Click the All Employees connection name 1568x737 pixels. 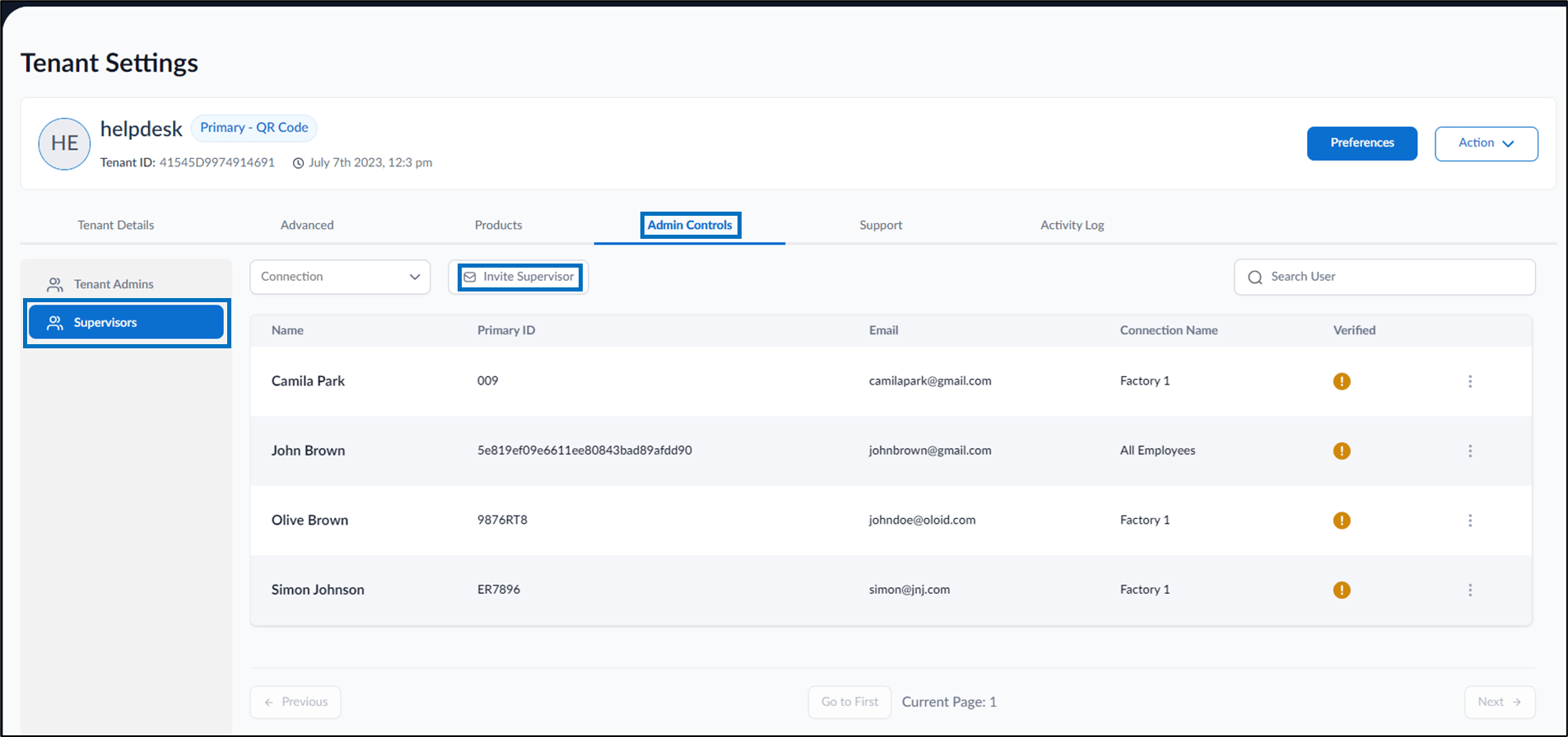pyautogui.click(x=1157, y=450)
